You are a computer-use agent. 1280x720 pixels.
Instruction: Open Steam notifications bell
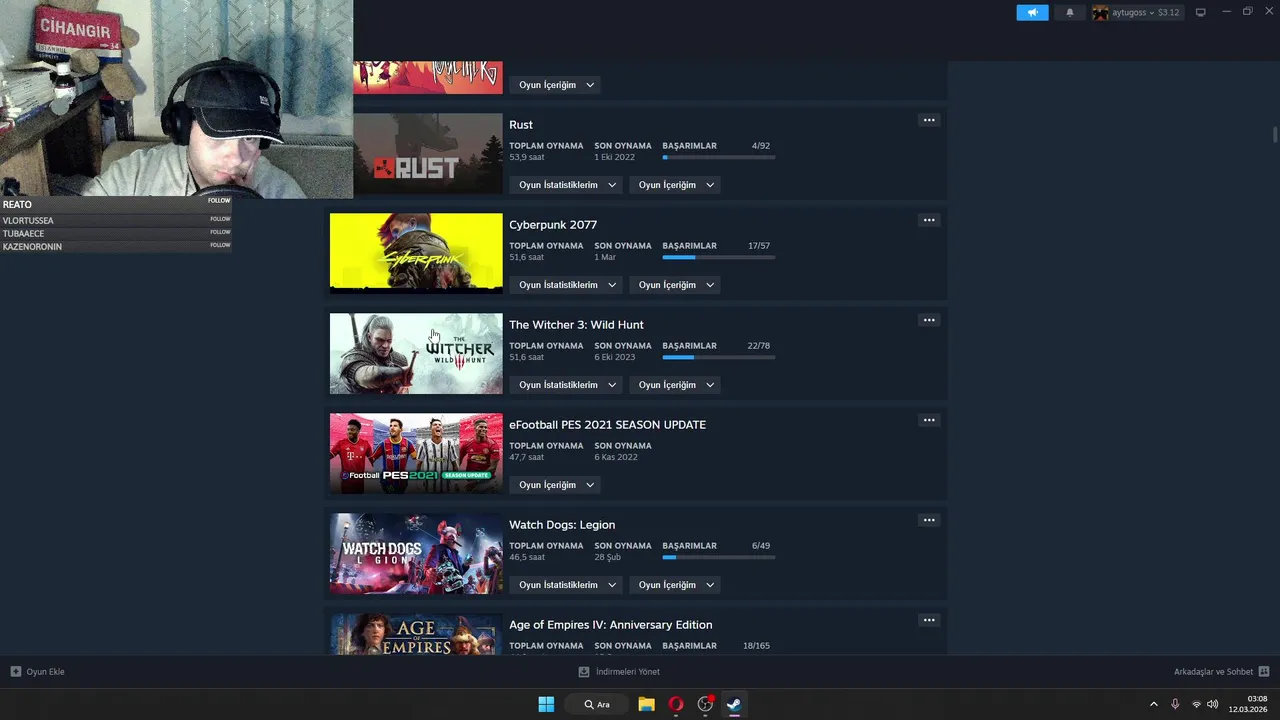tap(1070, 13)
